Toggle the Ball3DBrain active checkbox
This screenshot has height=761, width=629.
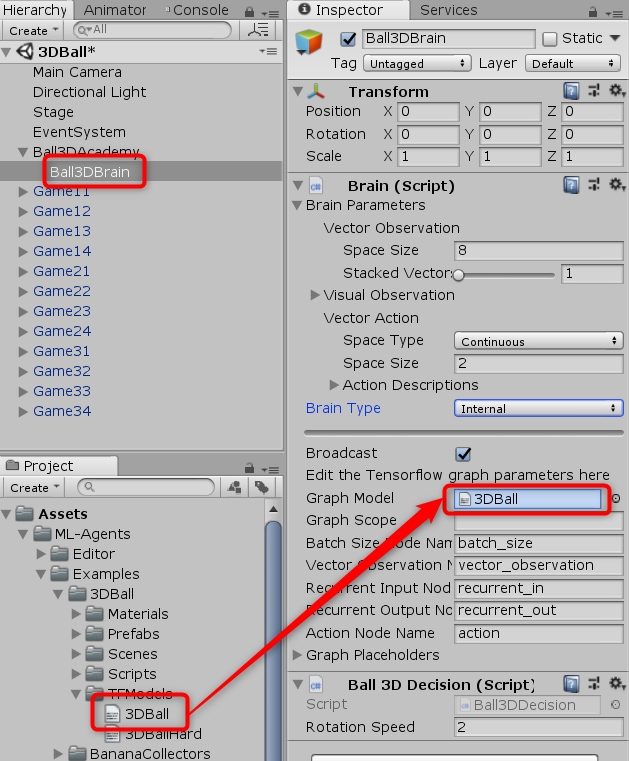click(x=348, y=39)
